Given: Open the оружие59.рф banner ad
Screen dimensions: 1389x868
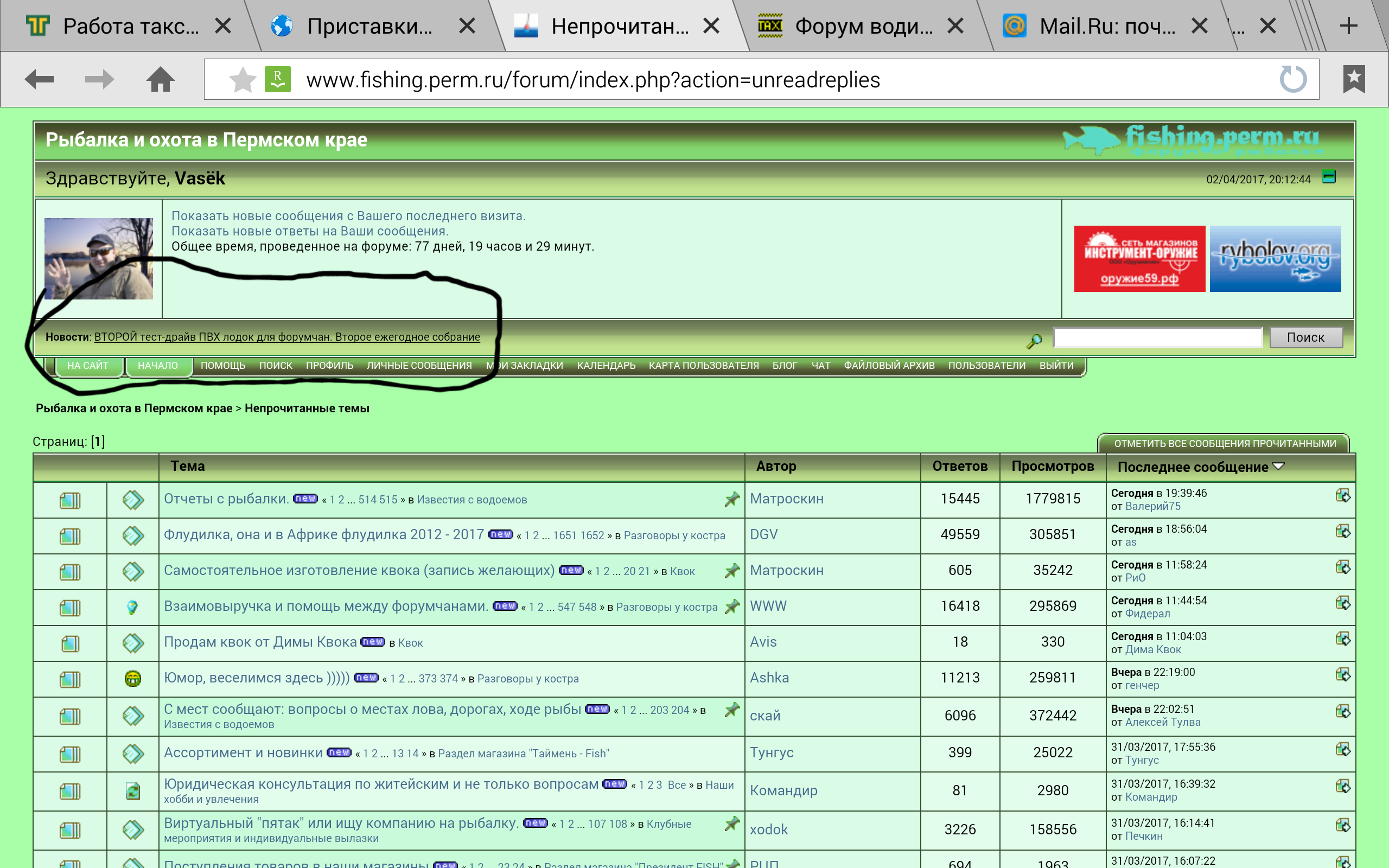Looking at the screenshot, I should (x=1139, y=258).
